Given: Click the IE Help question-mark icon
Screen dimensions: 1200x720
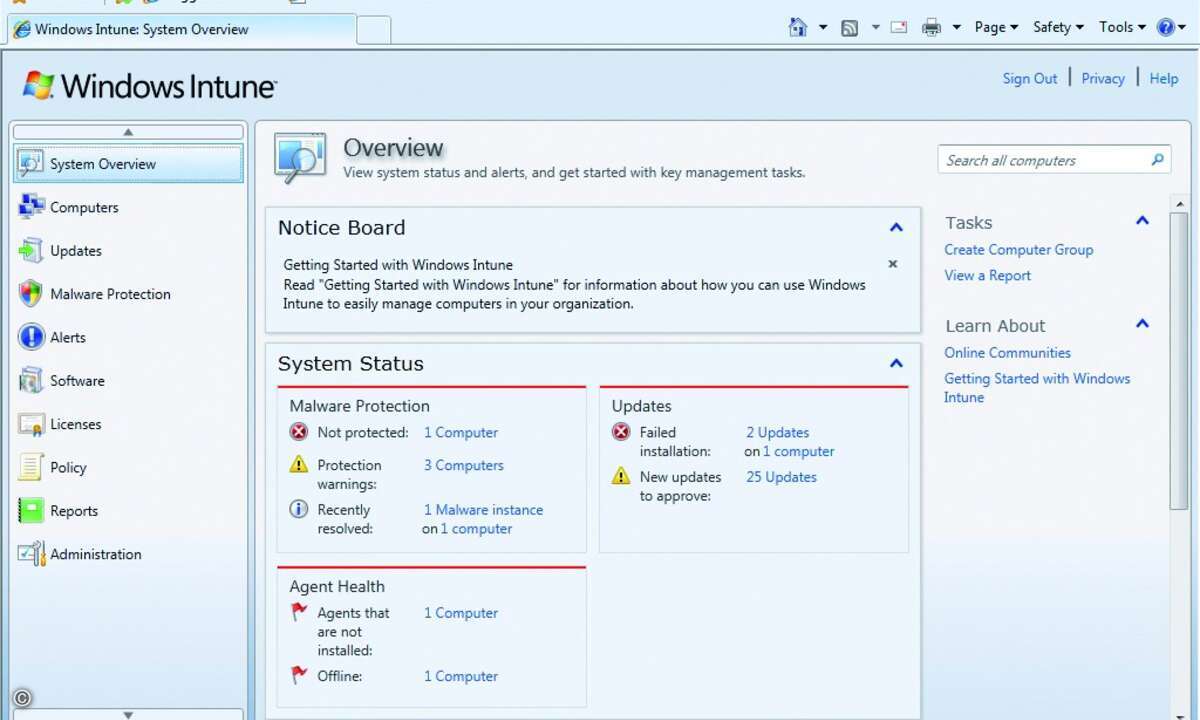Looking at the screenshot, I should pos(1166,27).
